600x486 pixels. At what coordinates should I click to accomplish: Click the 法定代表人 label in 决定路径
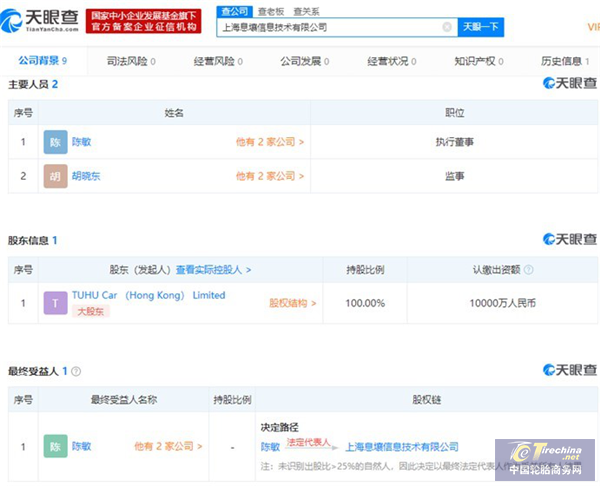[308, 442]
